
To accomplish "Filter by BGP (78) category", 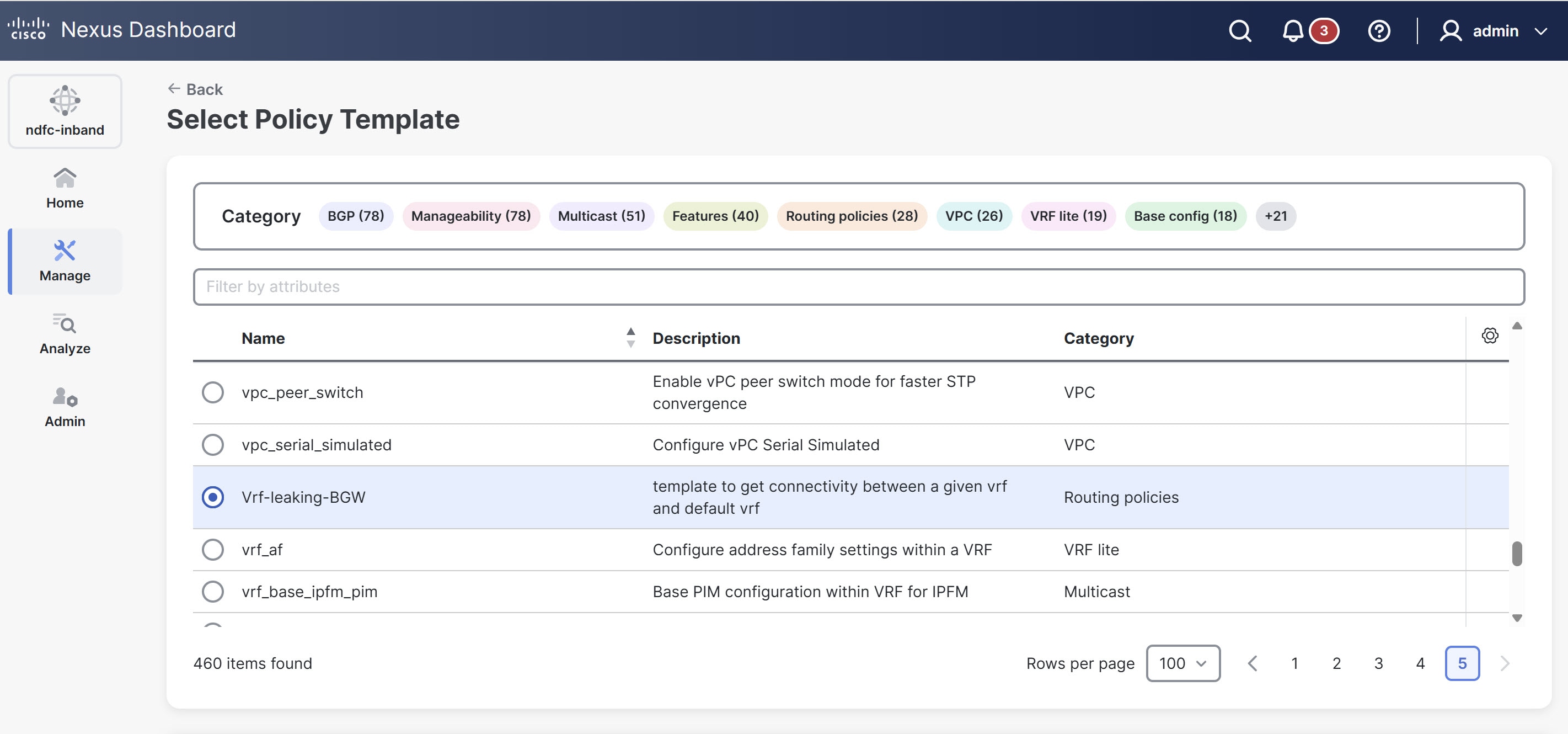I will click(356, 216).
